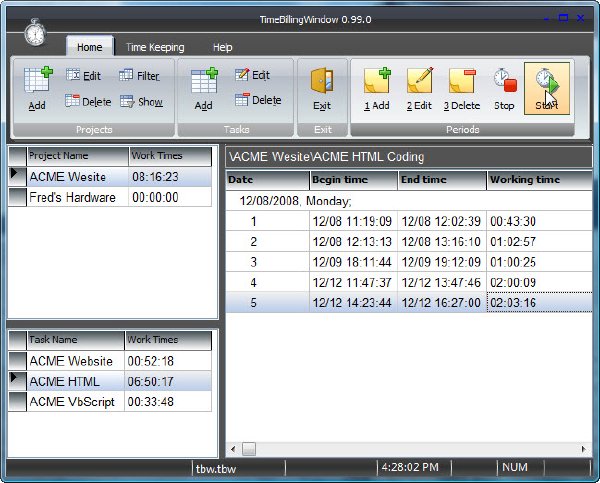Click 2 Edit period button
This screenshot has height=483, width=600.
tap(419, 89)
